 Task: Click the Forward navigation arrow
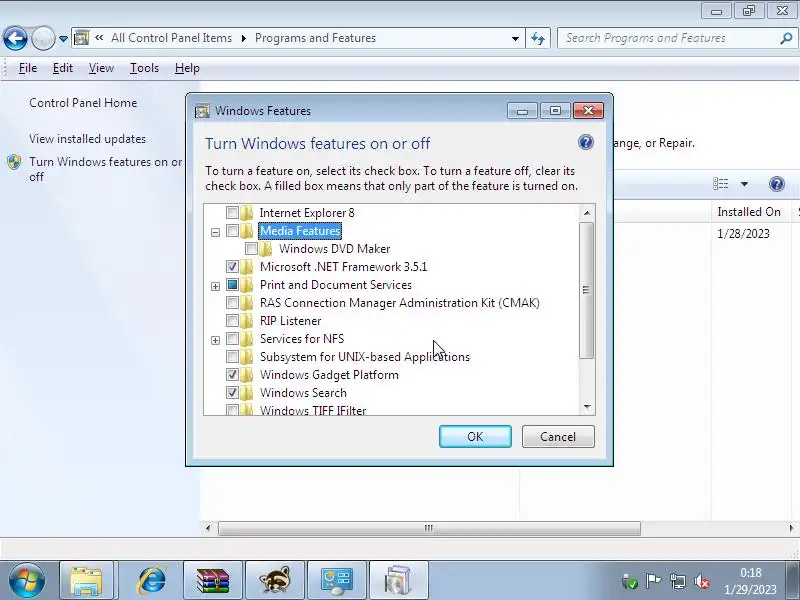coord(43,38)
